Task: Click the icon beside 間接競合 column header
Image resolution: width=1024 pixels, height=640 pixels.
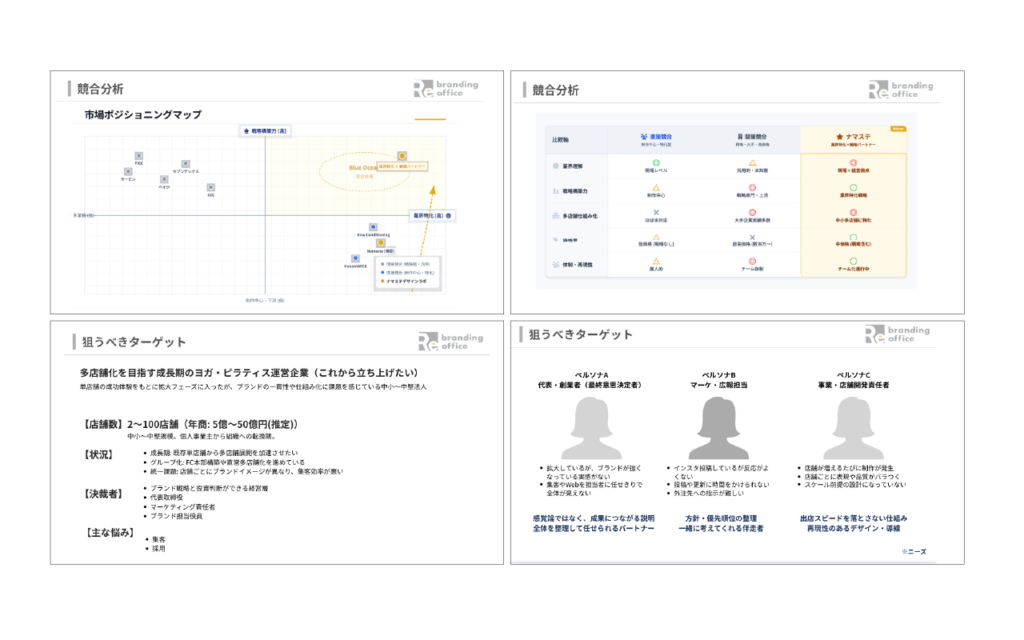Action: (740, 136)
